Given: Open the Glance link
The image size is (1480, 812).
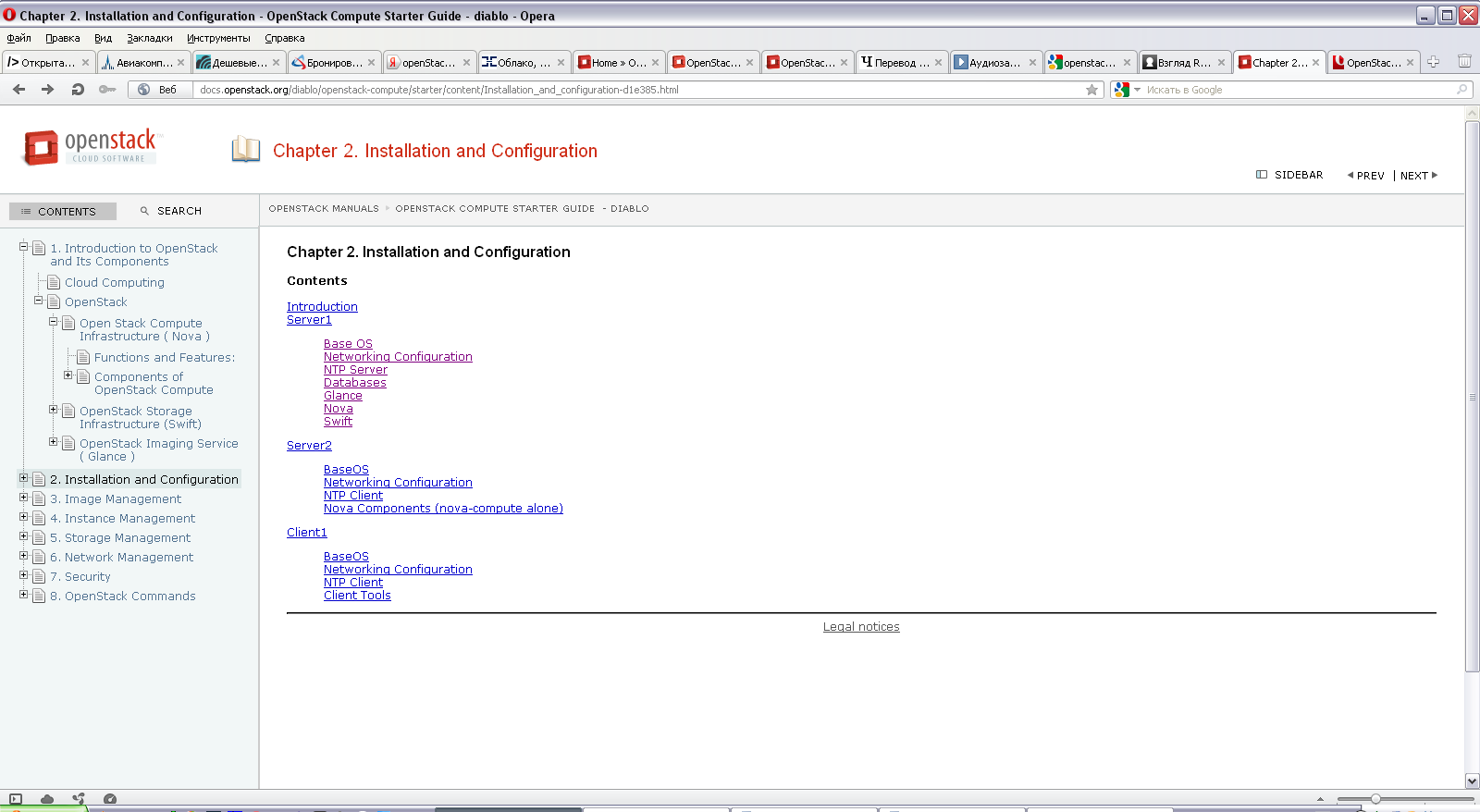Looking at the screenshot, I should click(x=343, y=395).
